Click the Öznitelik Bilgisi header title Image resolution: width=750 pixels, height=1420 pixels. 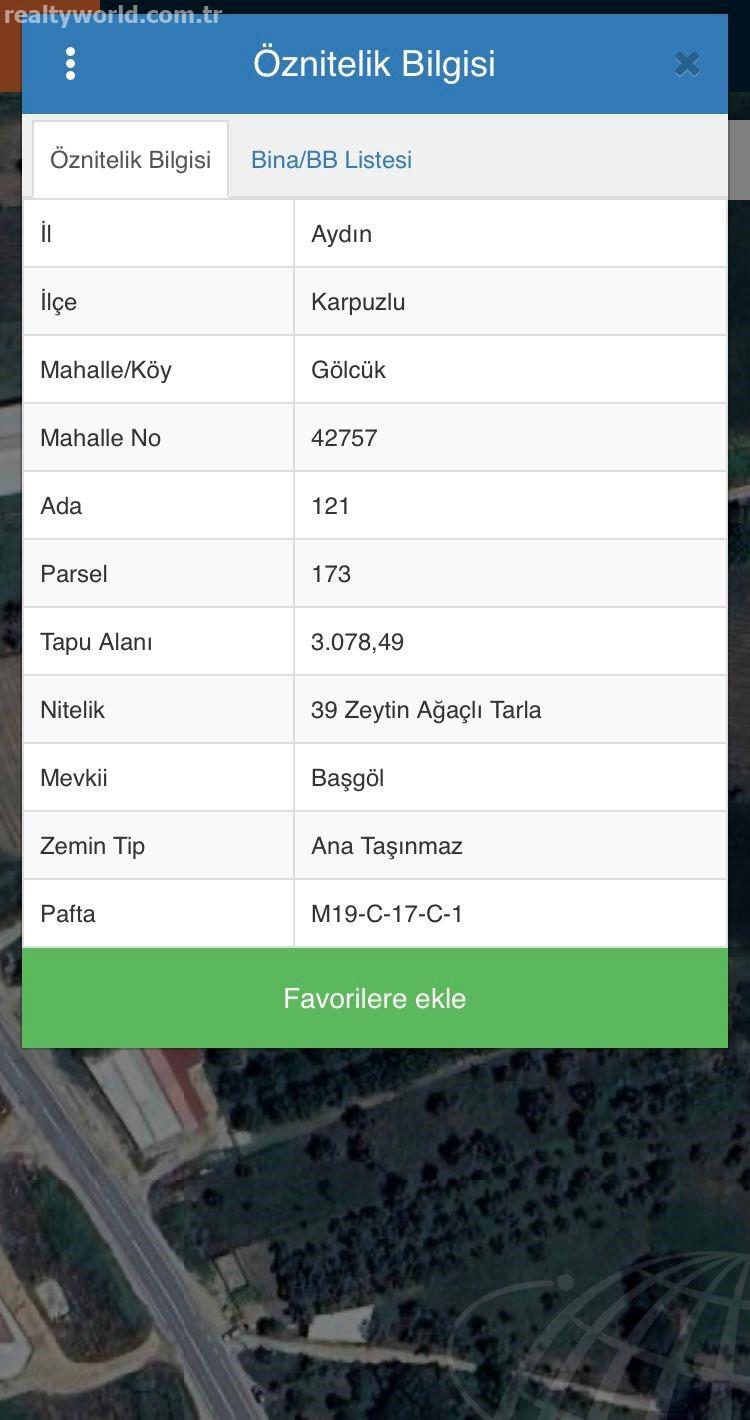[x=374, y=64]
